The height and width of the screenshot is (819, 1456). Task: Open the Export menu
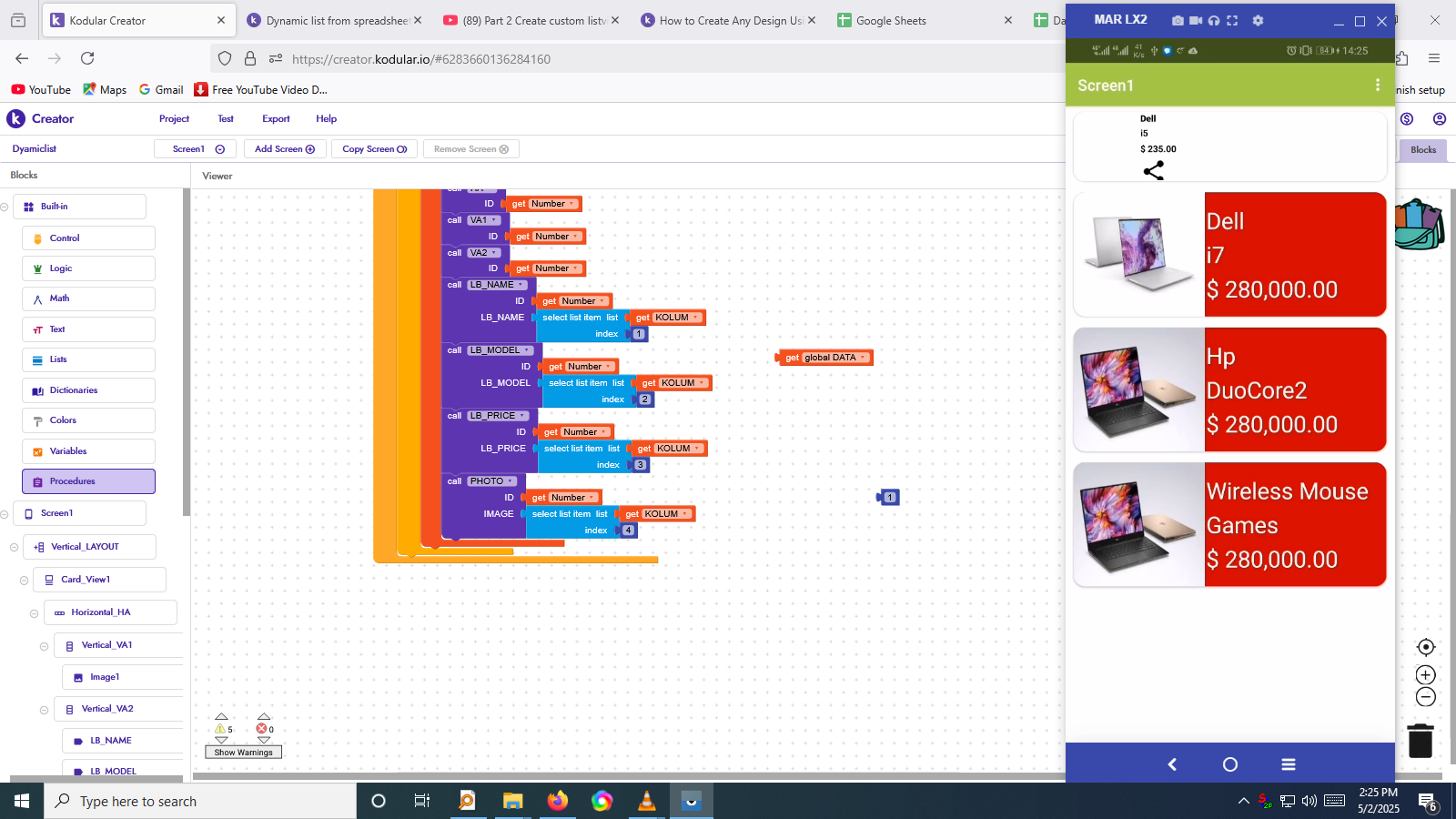point(276,118)
